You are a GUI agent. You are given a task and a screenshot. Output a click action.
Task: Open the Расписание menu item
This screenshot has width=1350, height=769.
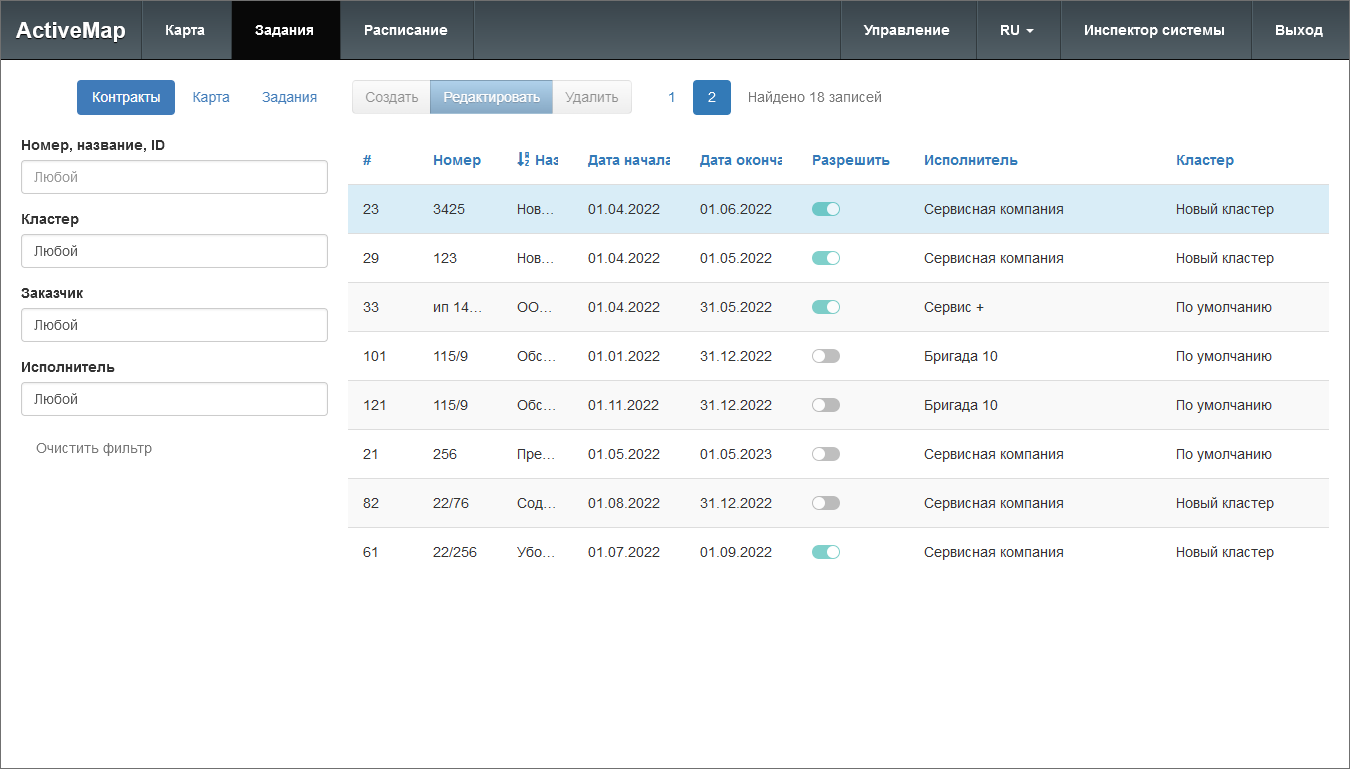tap(405, 30)
